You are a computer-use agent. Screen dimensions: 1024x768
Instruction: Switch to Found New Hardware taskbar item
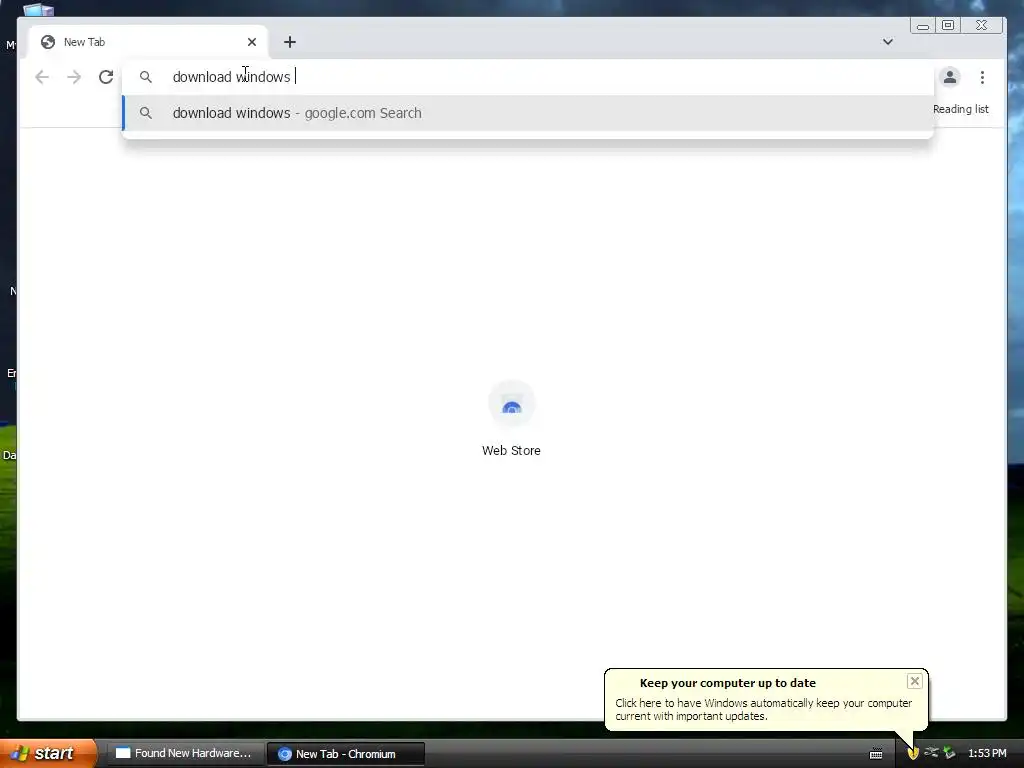click(x=184, y=753)
